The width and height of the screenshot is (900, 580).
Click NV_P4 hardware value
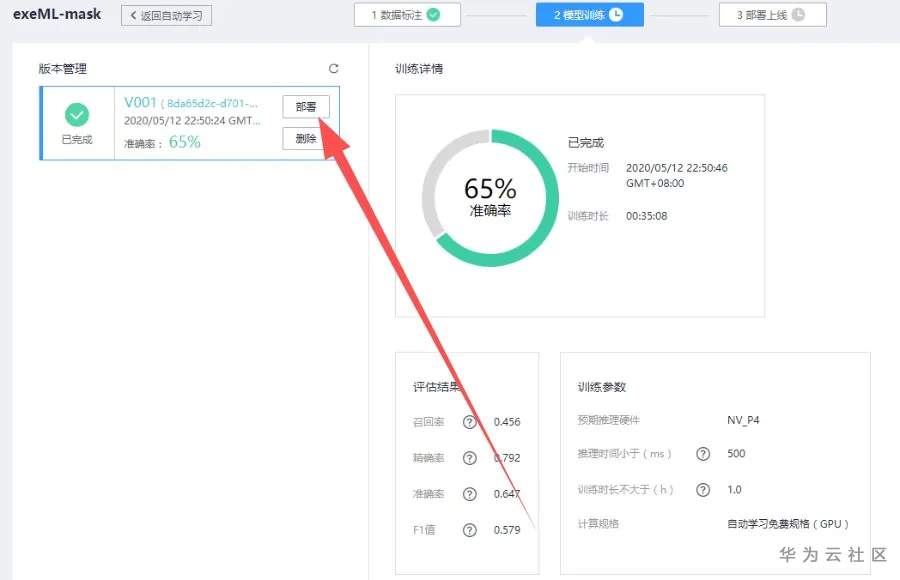coord(743,420)
